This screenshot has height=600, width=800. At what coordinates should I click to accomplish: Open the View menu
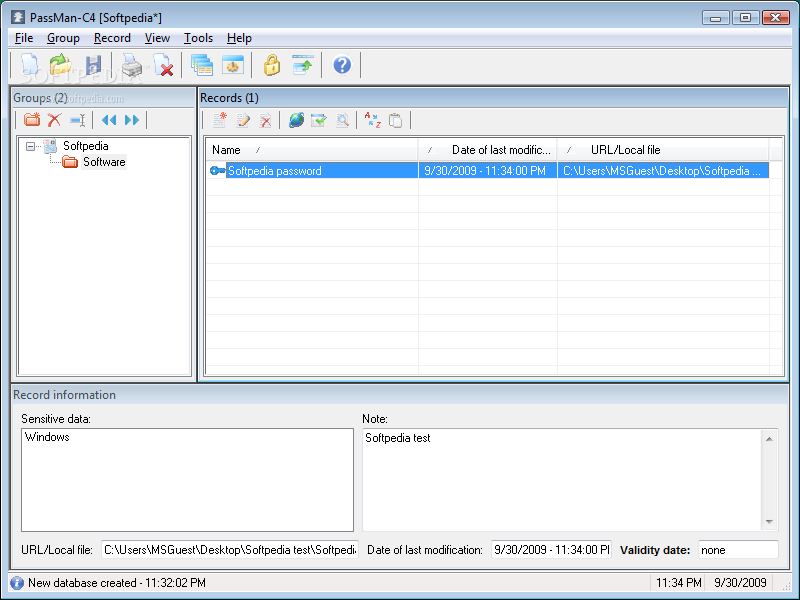click(x=157, y=38)
